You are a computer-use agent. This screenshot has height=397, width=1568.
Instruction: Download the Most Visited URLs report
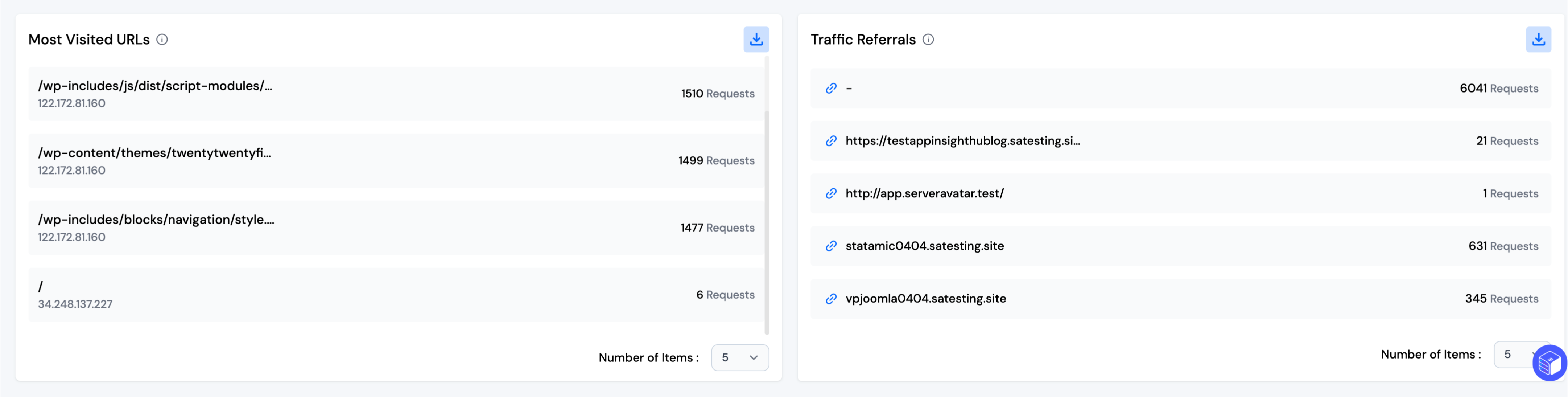(x=756, y=40)
